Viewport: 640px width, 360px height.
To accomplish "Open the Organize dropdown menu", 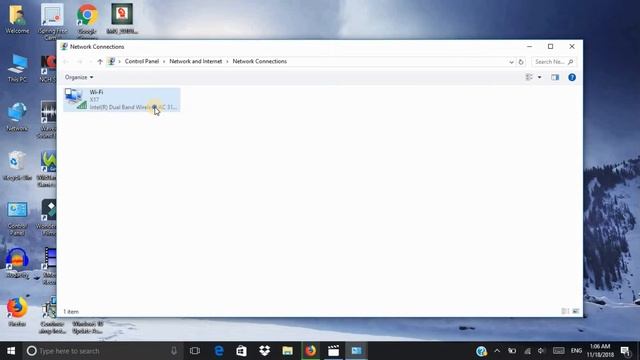I will tap(79, 77).
